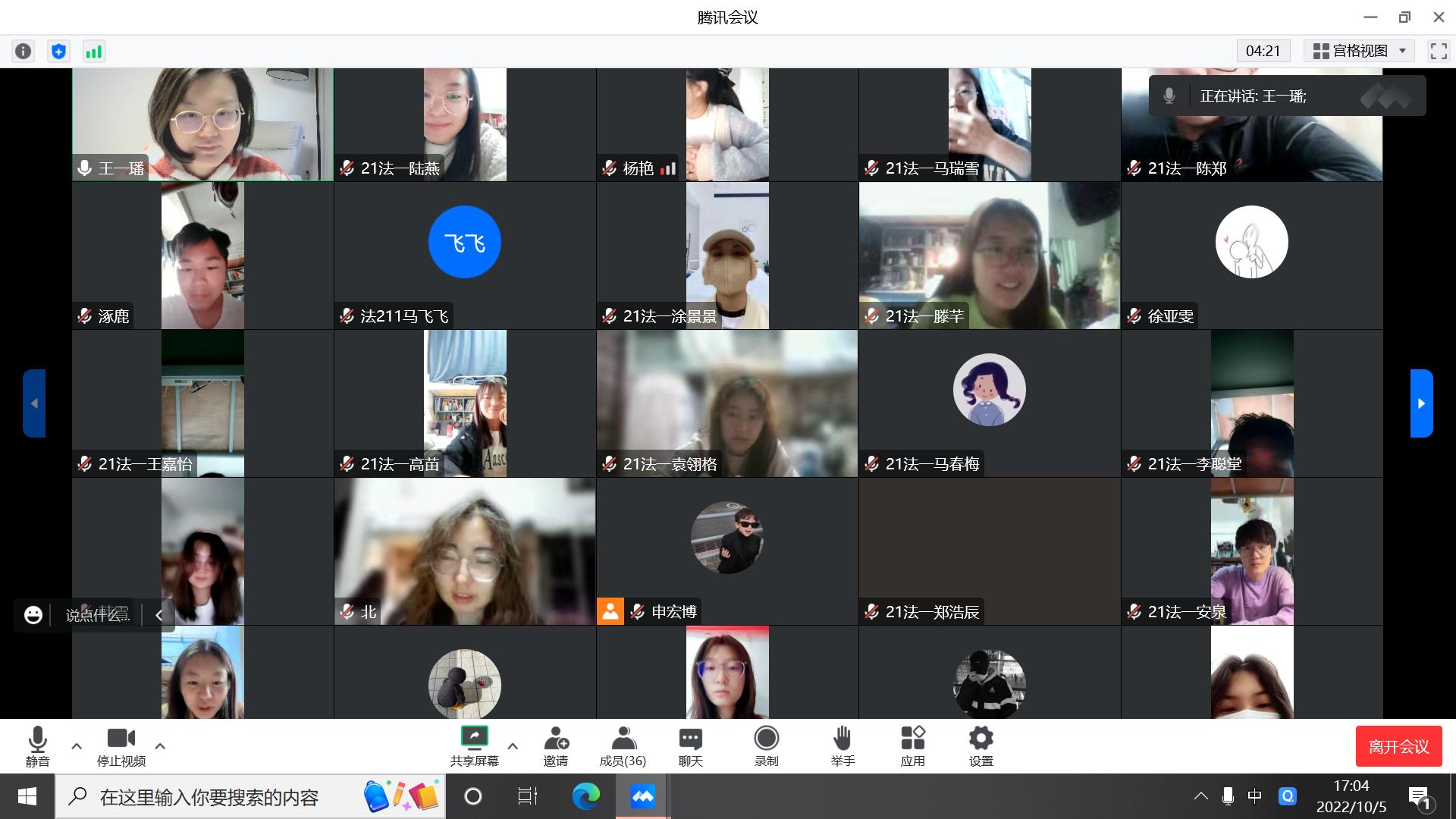Check network signal status bars icon
The height and width of the screenshot is (819, 1456).
point(94,51)
